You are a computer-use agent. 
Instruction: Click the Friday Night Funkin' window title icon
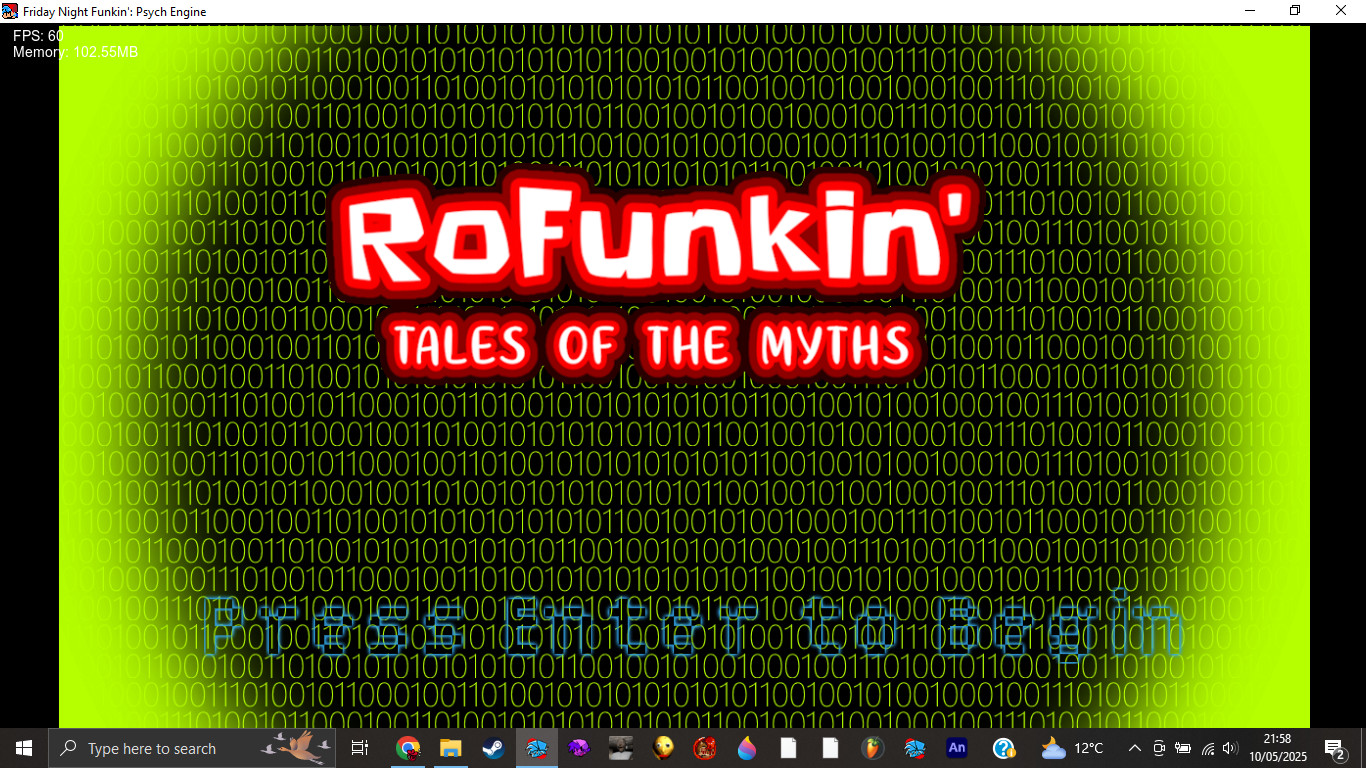tap(10, 11)
